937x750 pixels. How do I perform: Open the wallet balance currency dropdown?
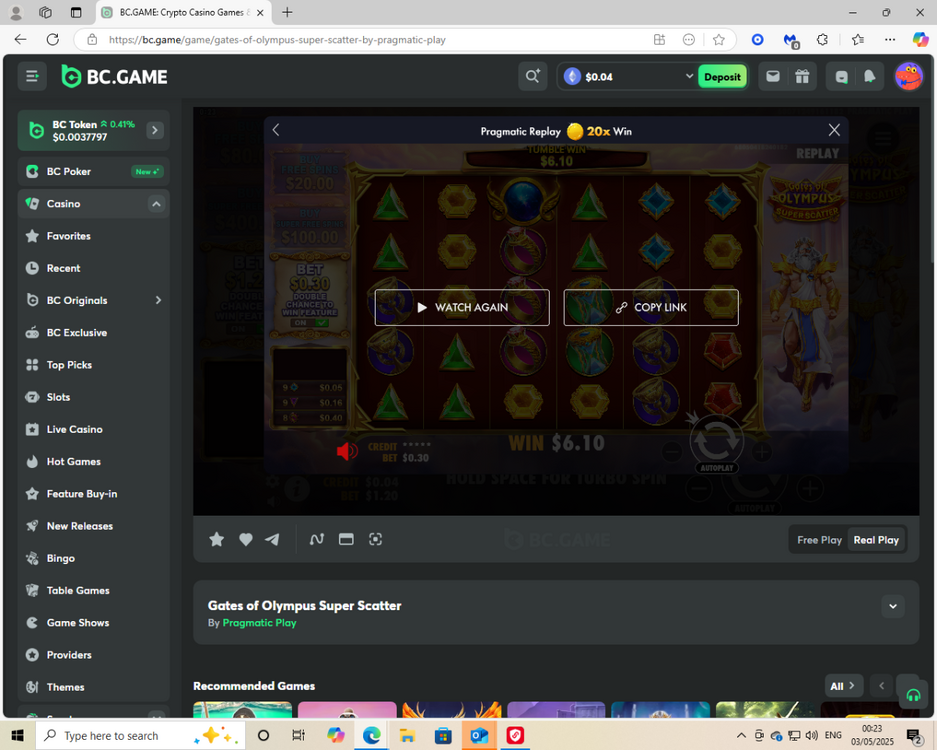pos(688,77)
